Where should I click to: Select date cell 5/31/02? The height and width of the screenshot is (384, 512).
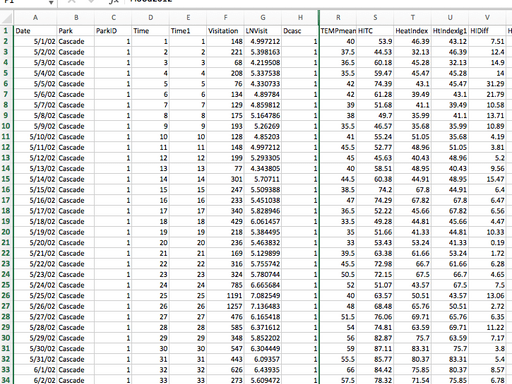(35, 359)
